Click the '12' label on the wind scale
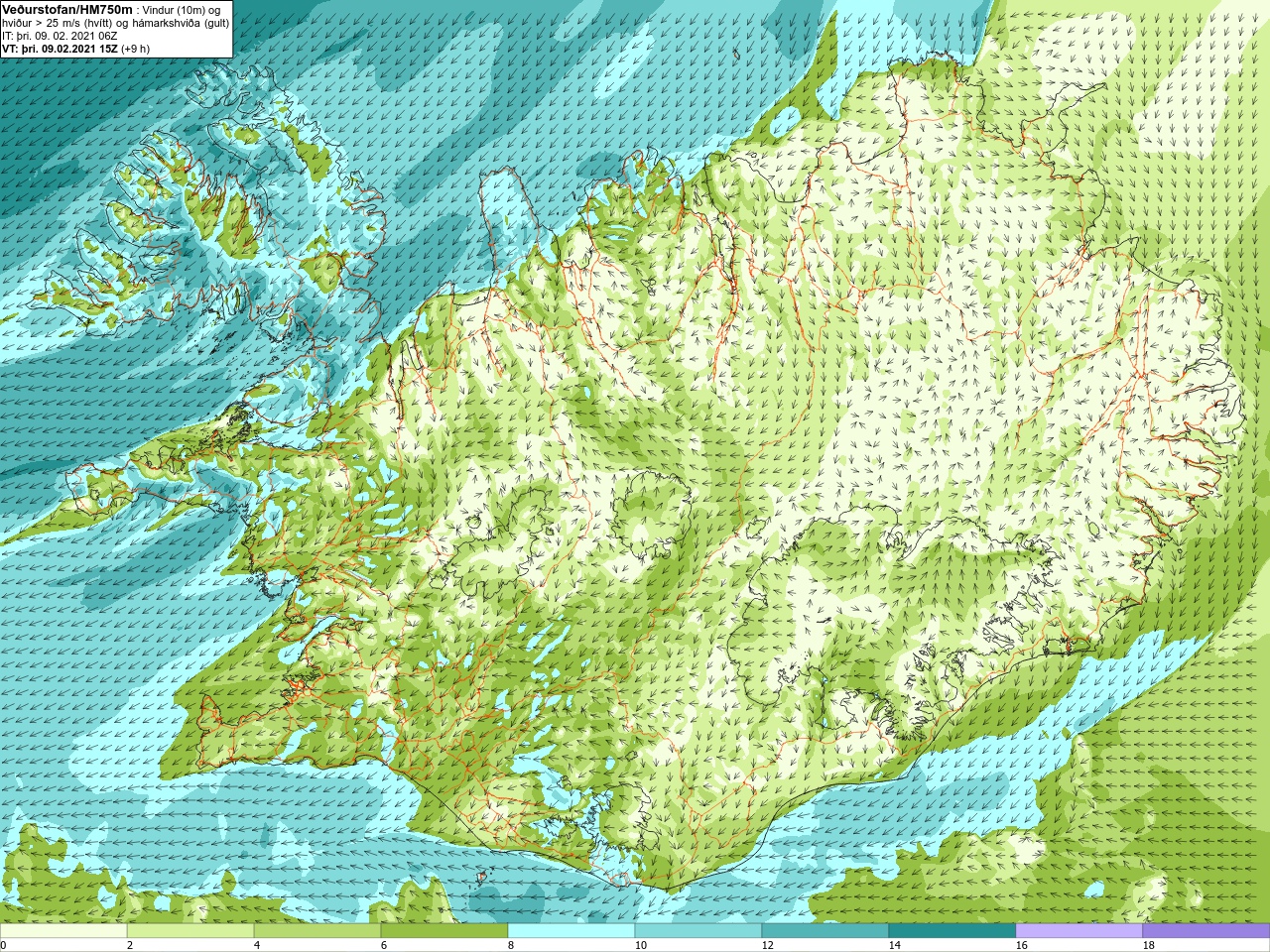This screenshot has width=1270, height=952. [767, 945]
